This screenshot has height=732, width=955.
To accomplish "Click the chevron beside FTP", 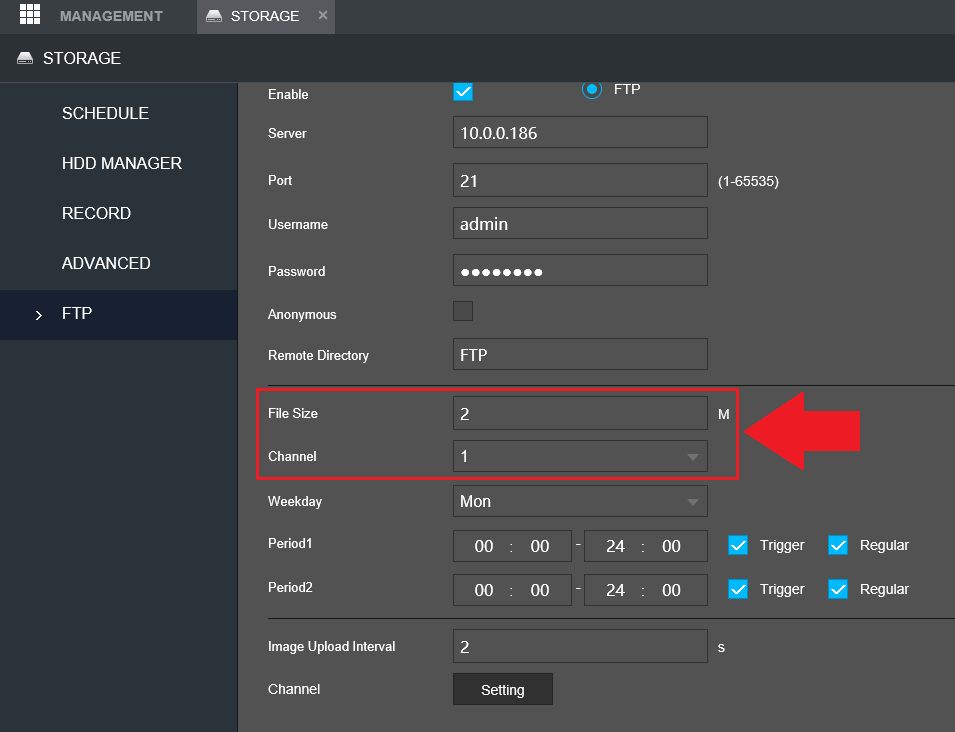I will point(39,315).
